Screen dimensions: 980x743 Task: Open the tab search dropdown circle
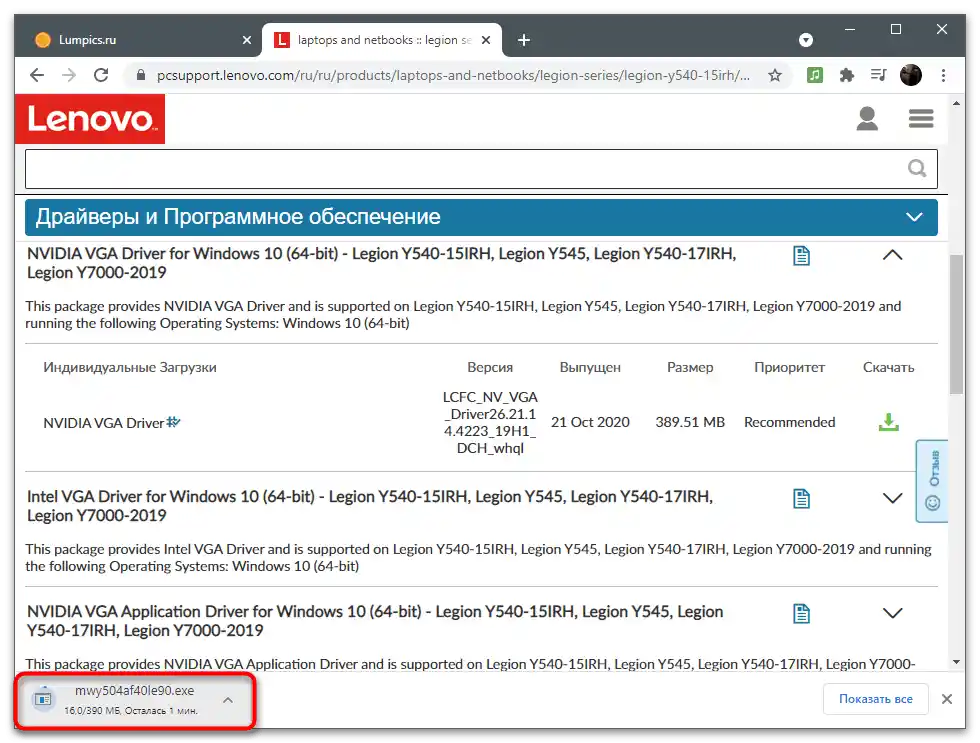(x=806, y=40)
